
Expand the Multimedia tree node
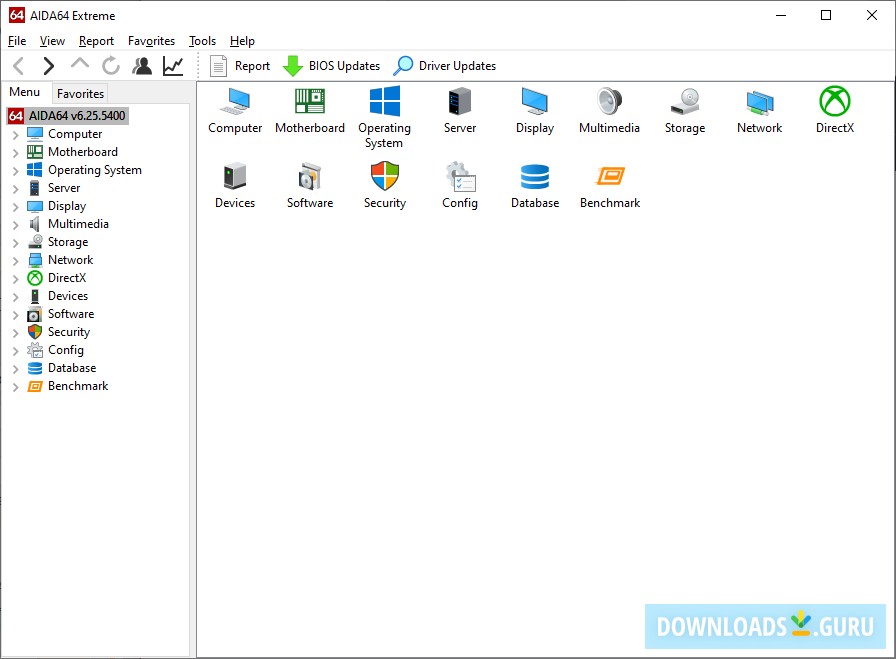click(x=15, y=225)
